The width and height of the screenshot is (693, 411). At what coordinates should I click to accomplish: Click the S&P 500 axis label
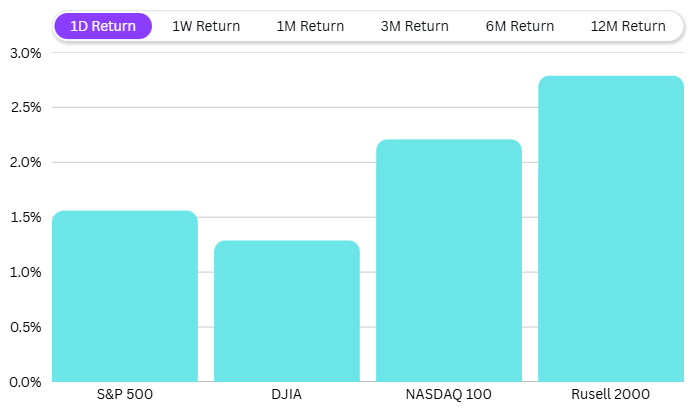(x=124, y=395)
